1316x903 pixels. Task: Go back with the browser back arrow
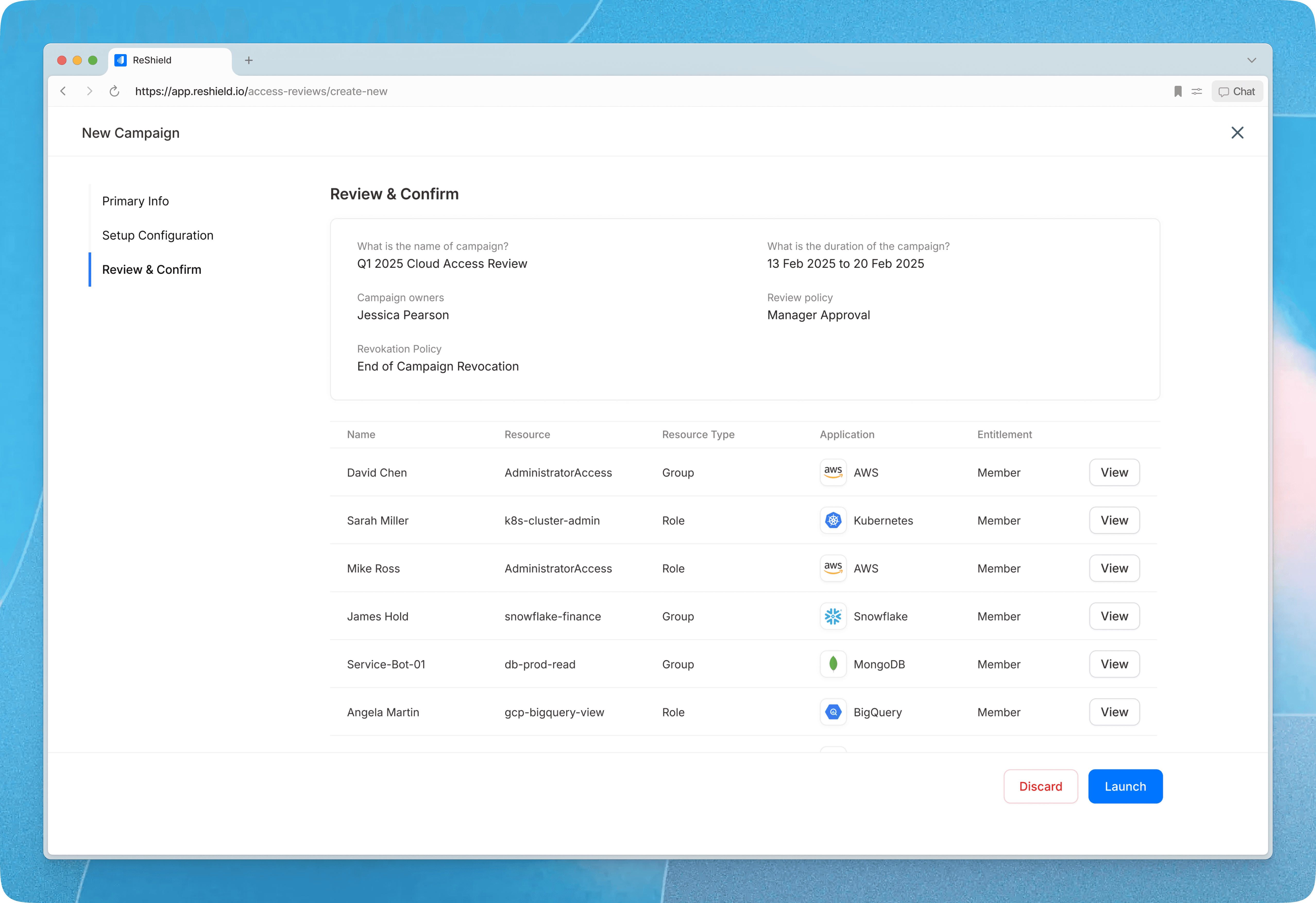click(63, 91)
